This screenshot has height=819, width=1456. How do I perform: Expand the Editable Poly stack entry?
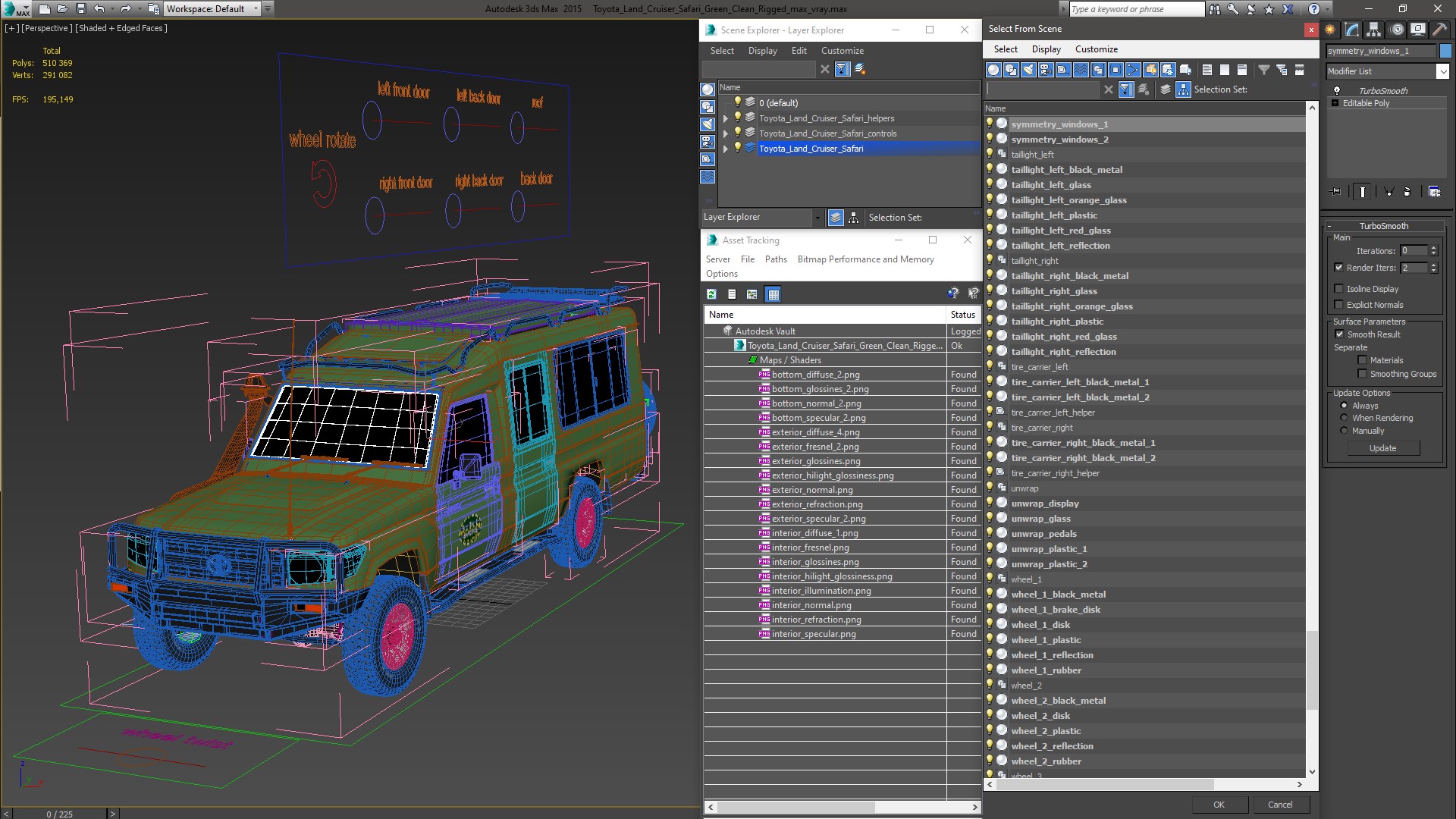[1335, 103]
